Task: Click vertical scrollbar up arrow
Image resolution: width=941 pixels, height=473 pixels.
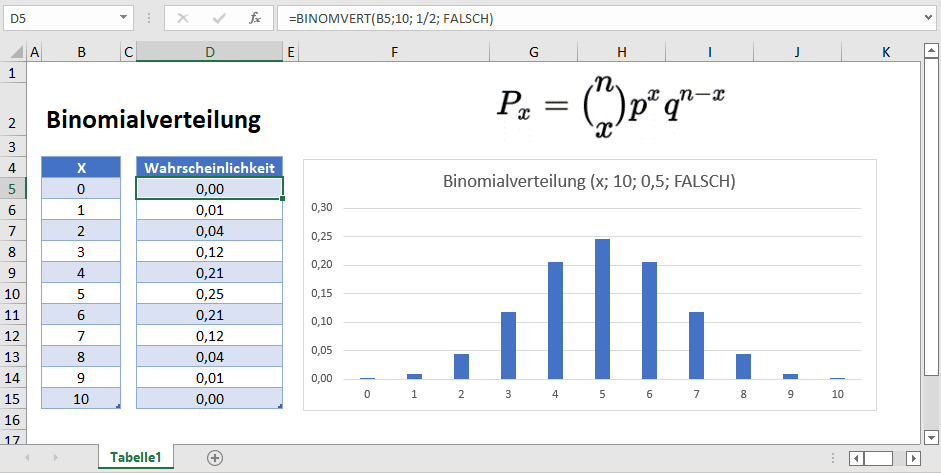Action: (931, 51)
